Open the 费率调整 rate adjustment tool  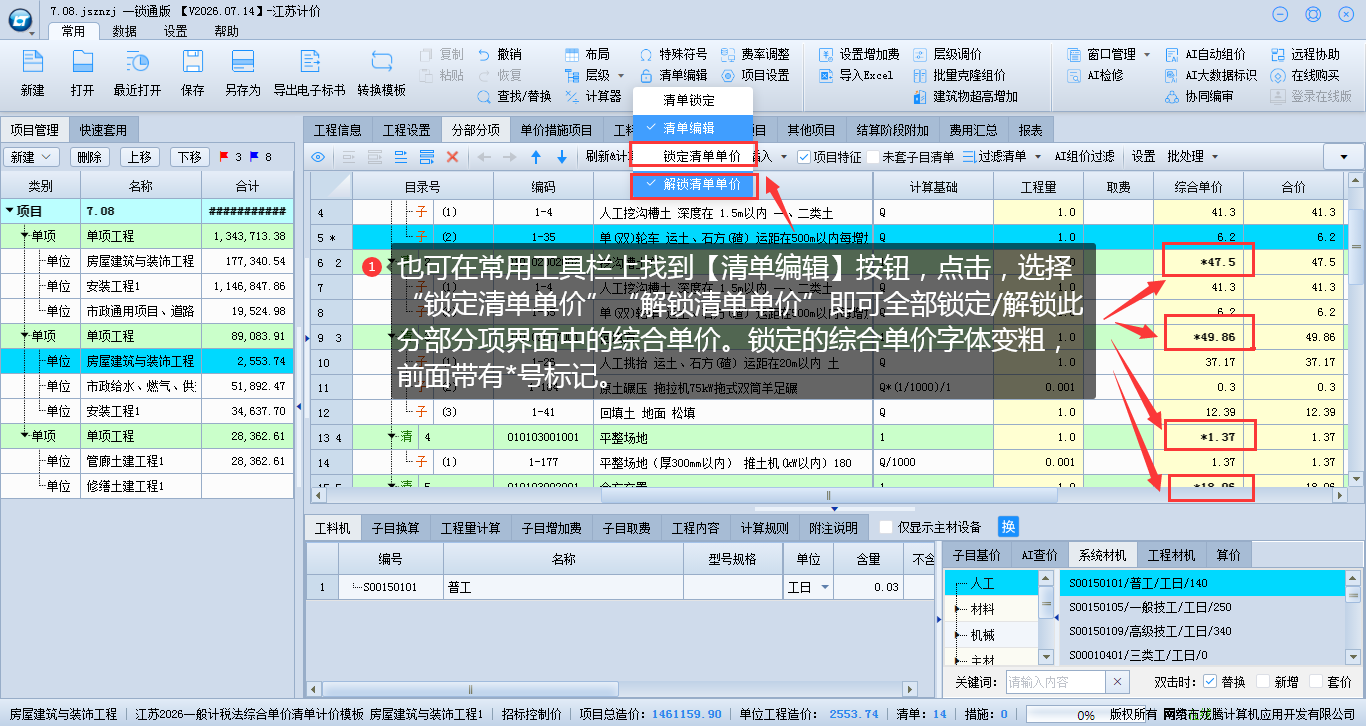click(x=755, y=54)
